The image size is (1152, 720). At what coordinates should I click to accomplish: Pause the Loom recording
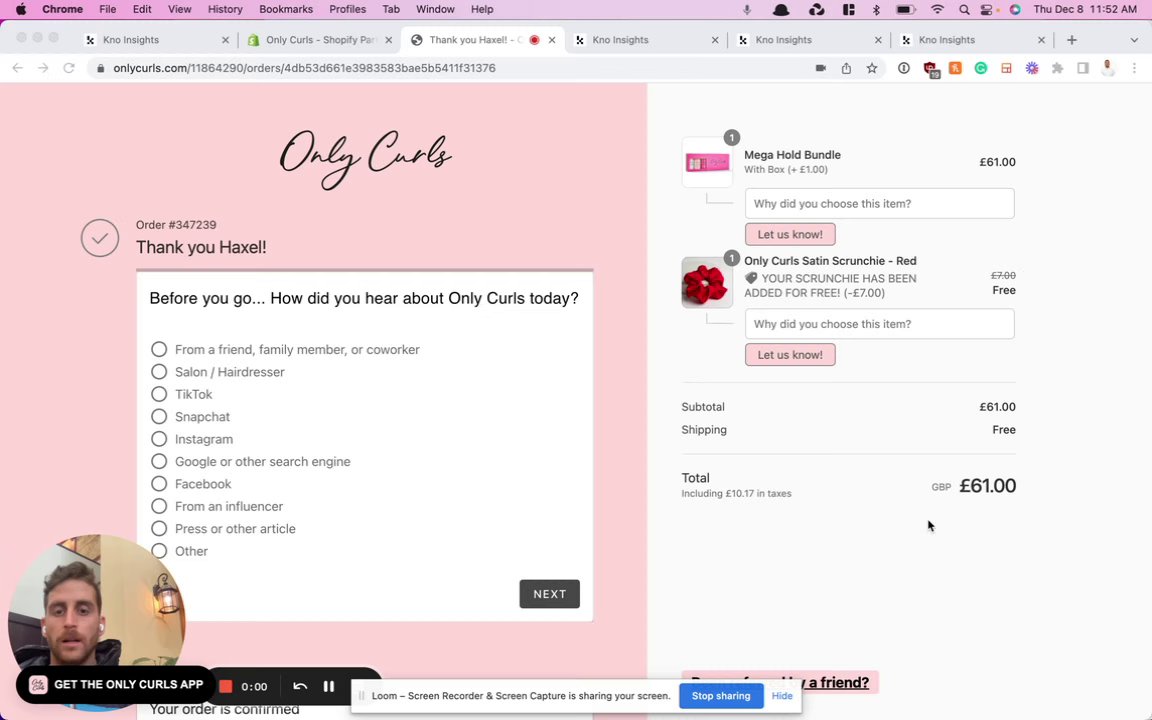coord(328,686)
